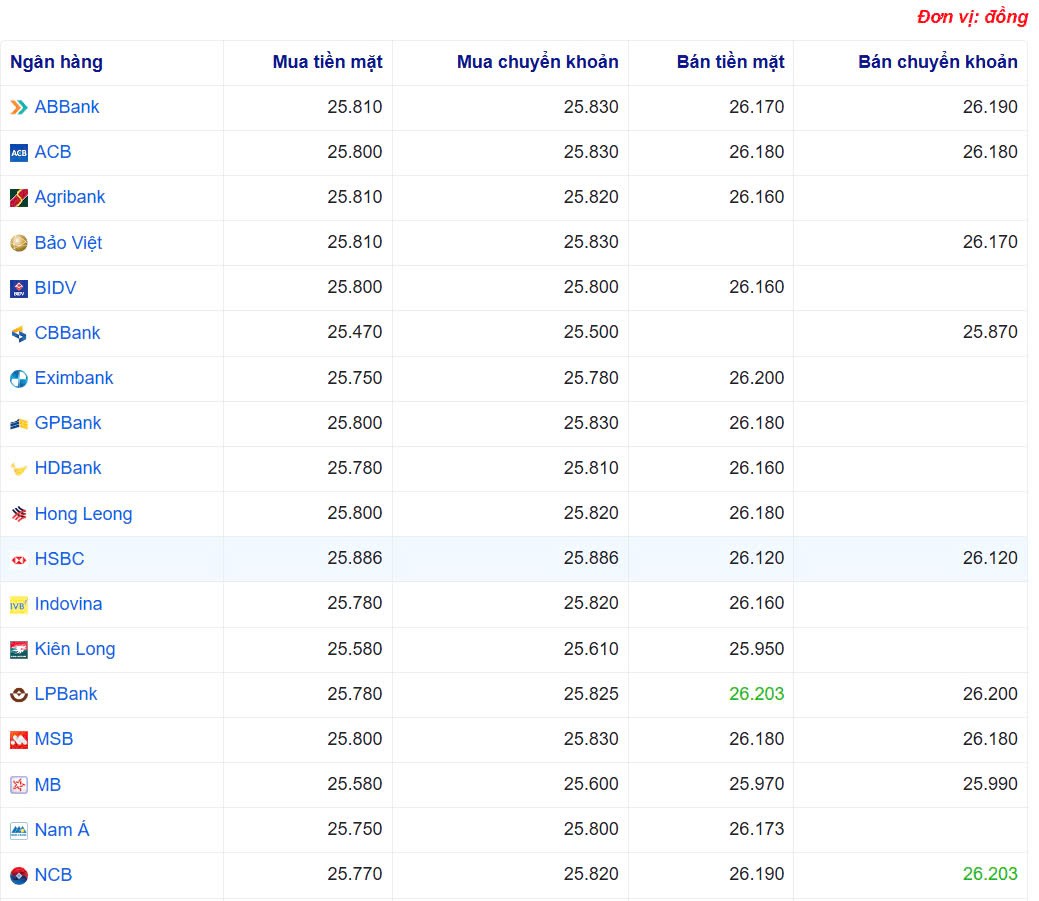This screenshot has height=901, width=1039.
Task: Go to the Hong Leong bank page
Action: click(x=83, y=514)
